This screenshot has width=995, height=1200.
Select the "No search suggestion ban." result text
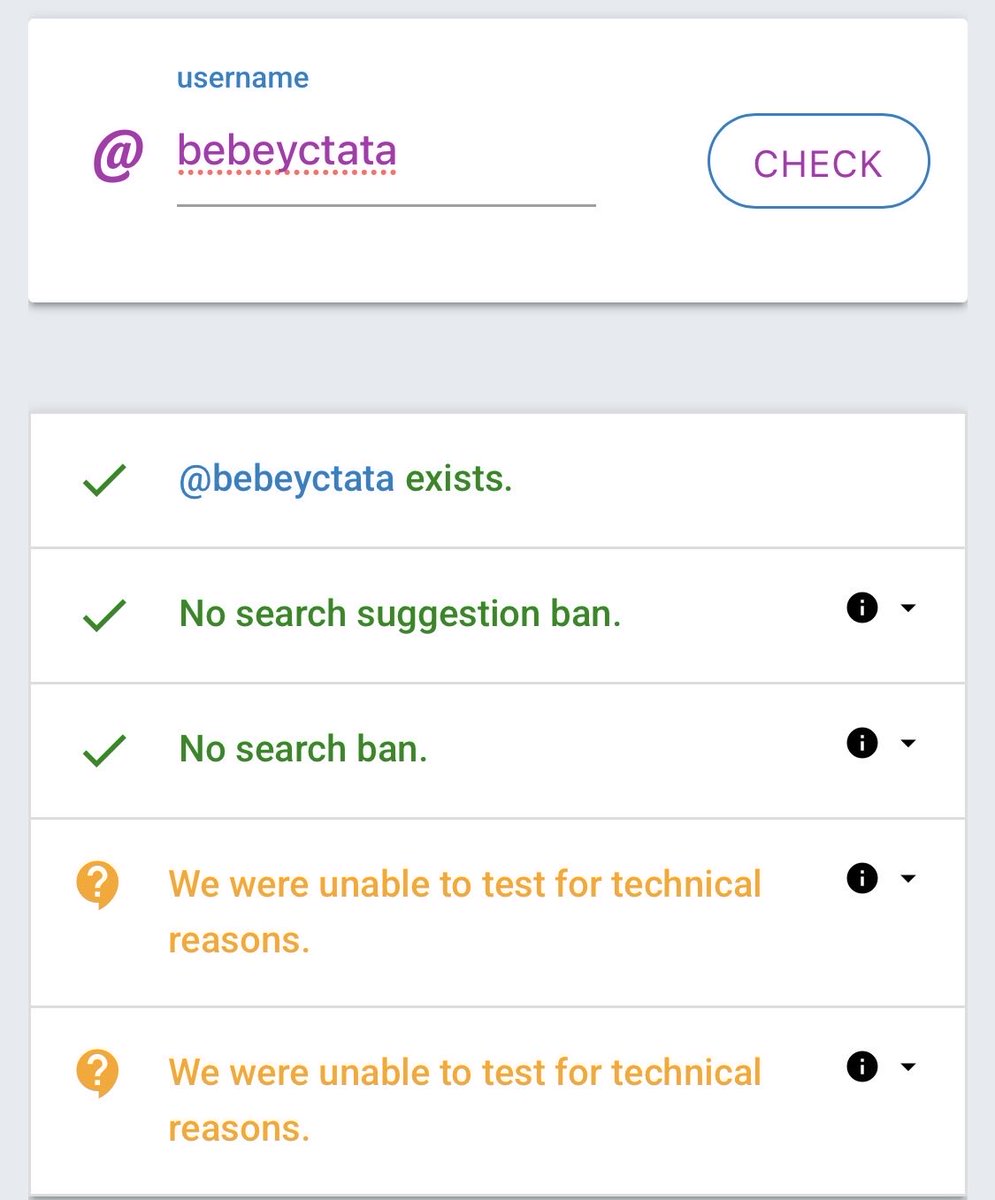point(400,614)
